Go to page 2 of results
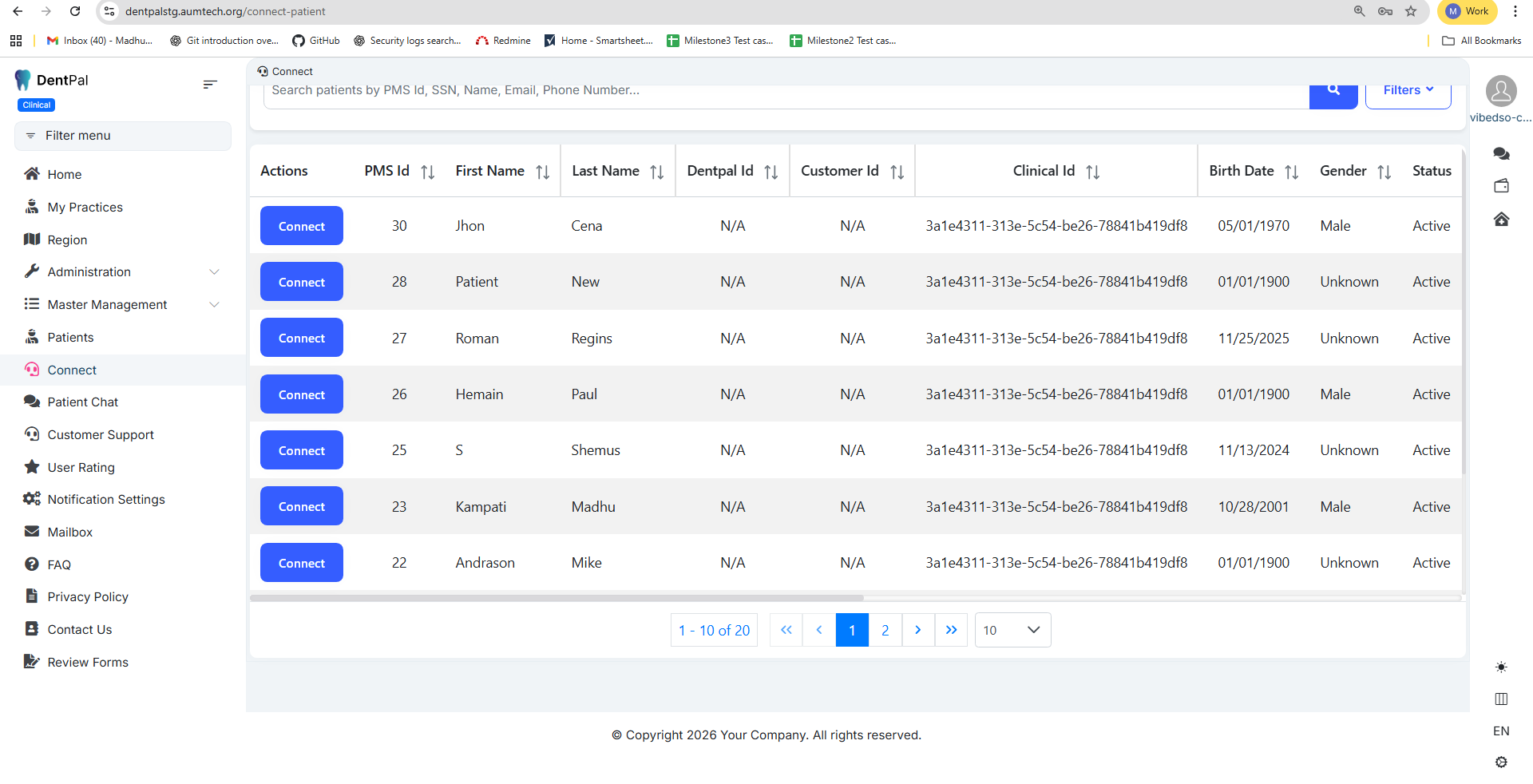1533x784 pixels. tap(885, 630)
